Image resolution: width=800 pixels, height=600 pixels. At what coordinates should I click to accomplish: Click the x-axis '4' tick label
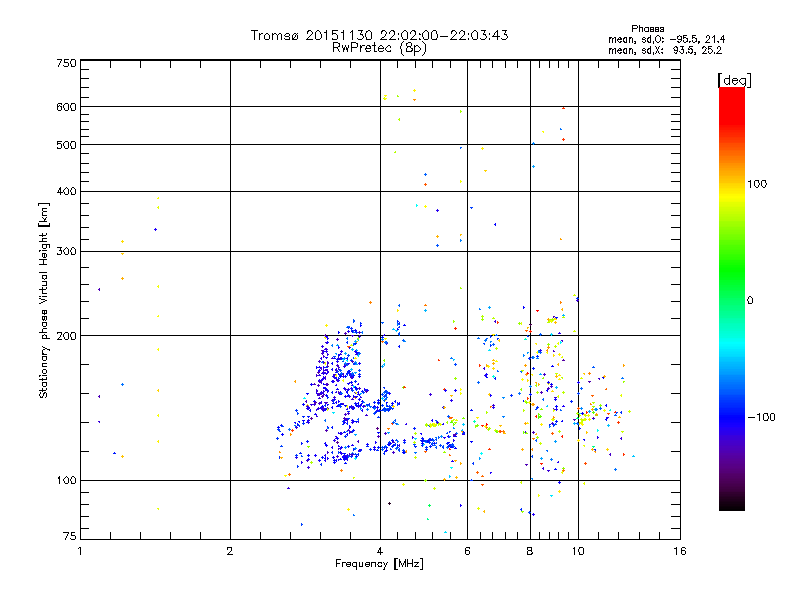[380, 551]
